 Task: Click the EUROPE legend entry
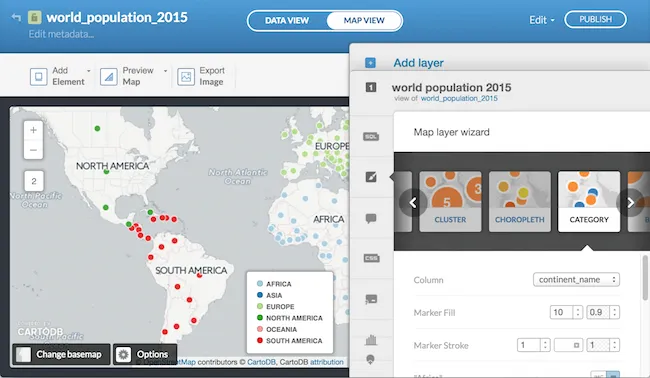pos(276,307)
